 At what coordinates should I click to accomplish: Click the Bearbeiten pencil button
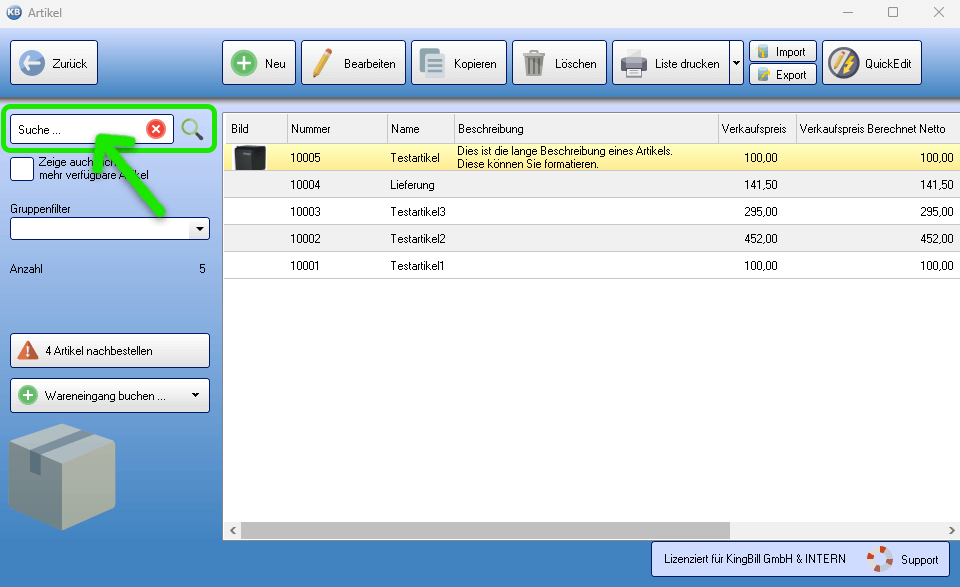(354, 63)
